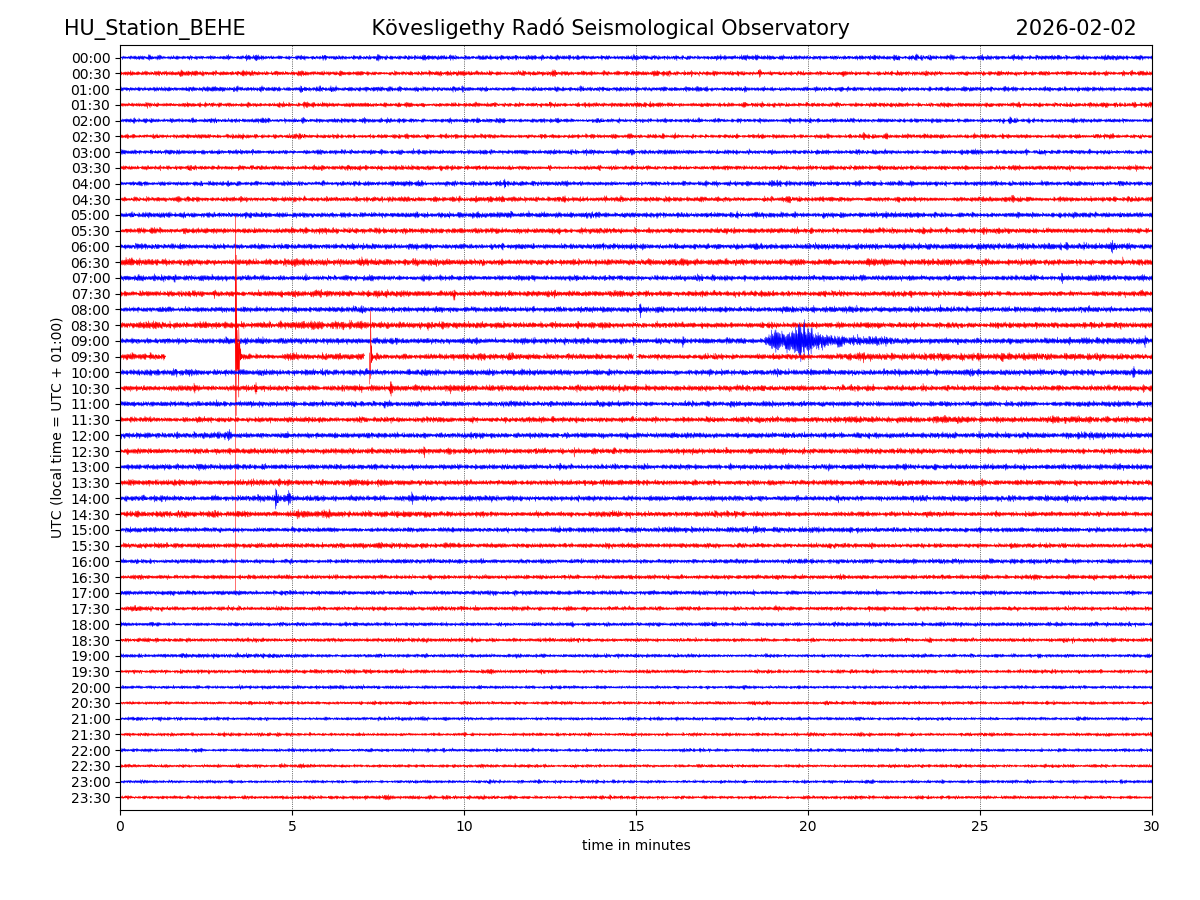Click the white data gap in 09:30 trace
The height and width of the screenshot is (900, 1200).
pos(199,356)
